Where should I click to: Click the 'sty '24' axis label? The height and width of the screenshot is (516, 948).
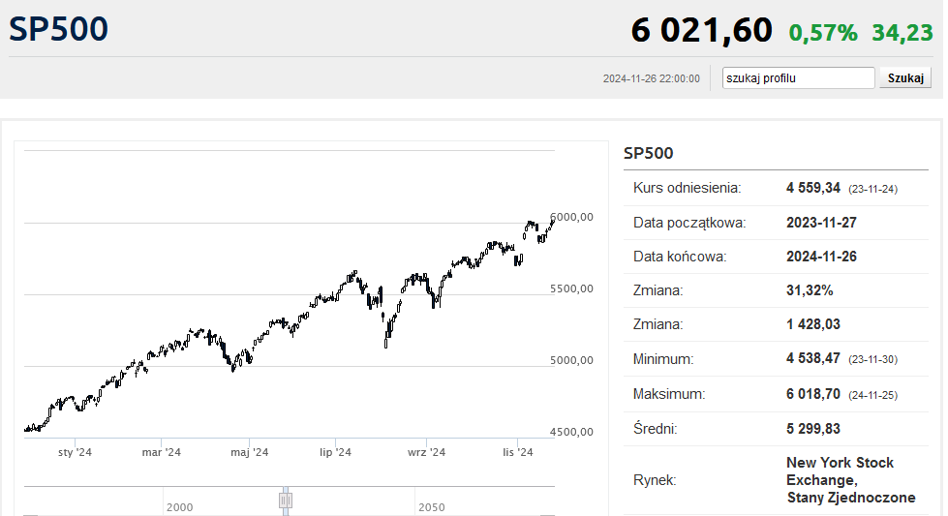click(75, 452)
